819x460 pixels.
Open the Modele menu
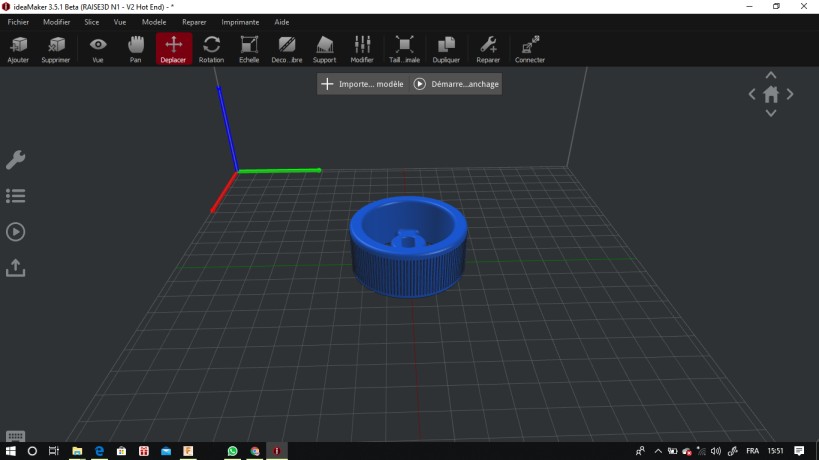click(x=154, y=22)
